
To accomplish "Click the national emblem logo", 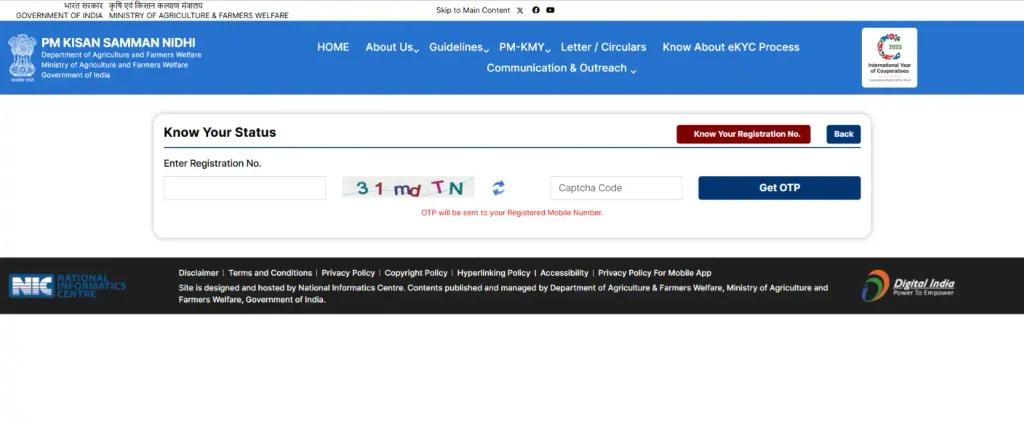I will click(x=22, y=57).
